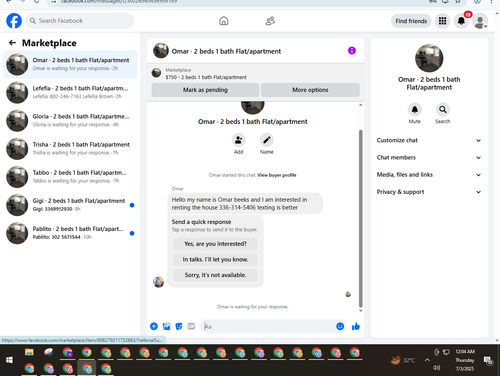Open the emoji picker

point(340,326)
